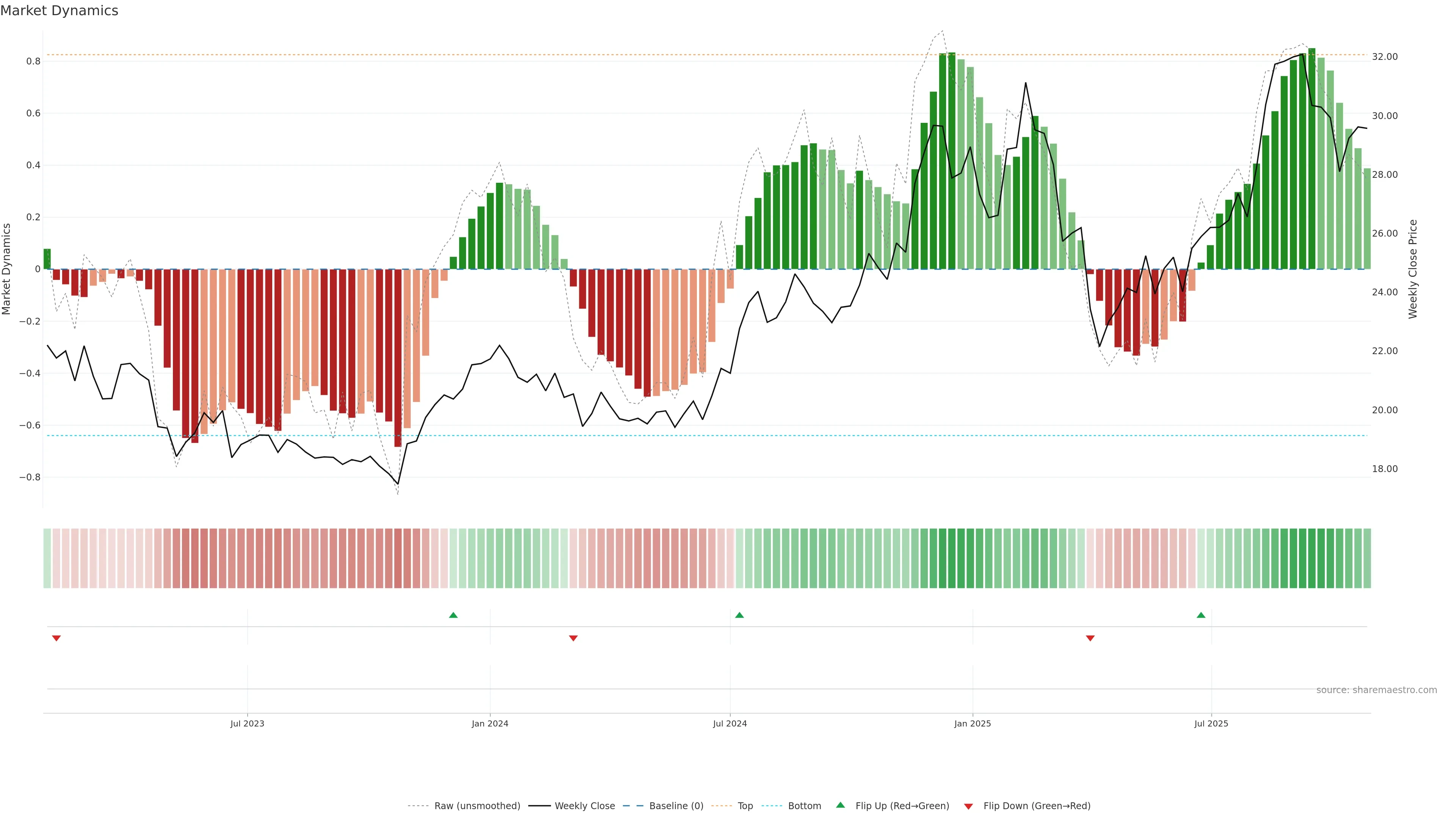Click the Flip Up marker before Jan 2024
This screenshot has width=1456, height=819.
453,615
